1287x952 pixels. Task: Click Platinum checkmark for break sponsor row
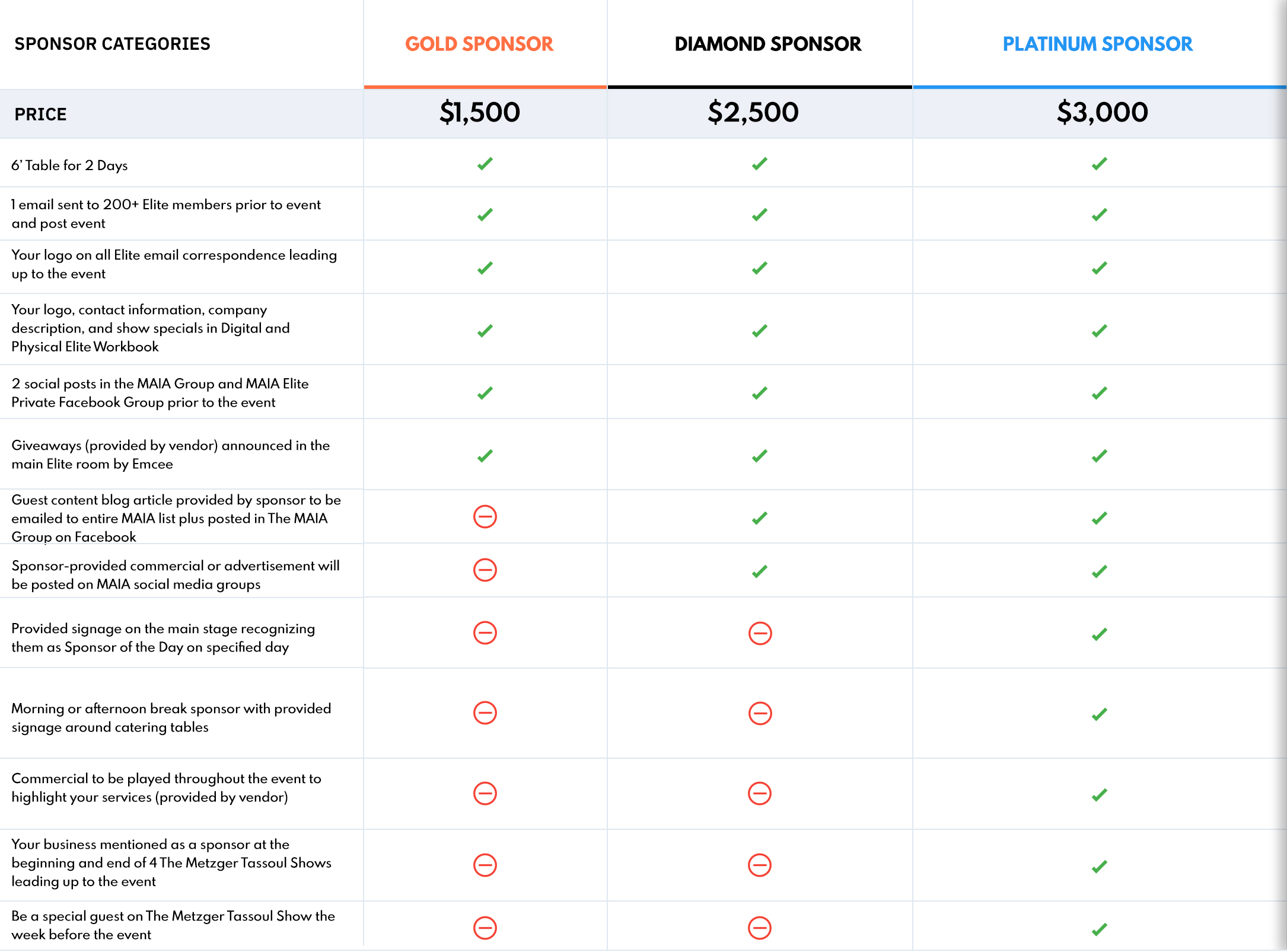(1100, 714)
